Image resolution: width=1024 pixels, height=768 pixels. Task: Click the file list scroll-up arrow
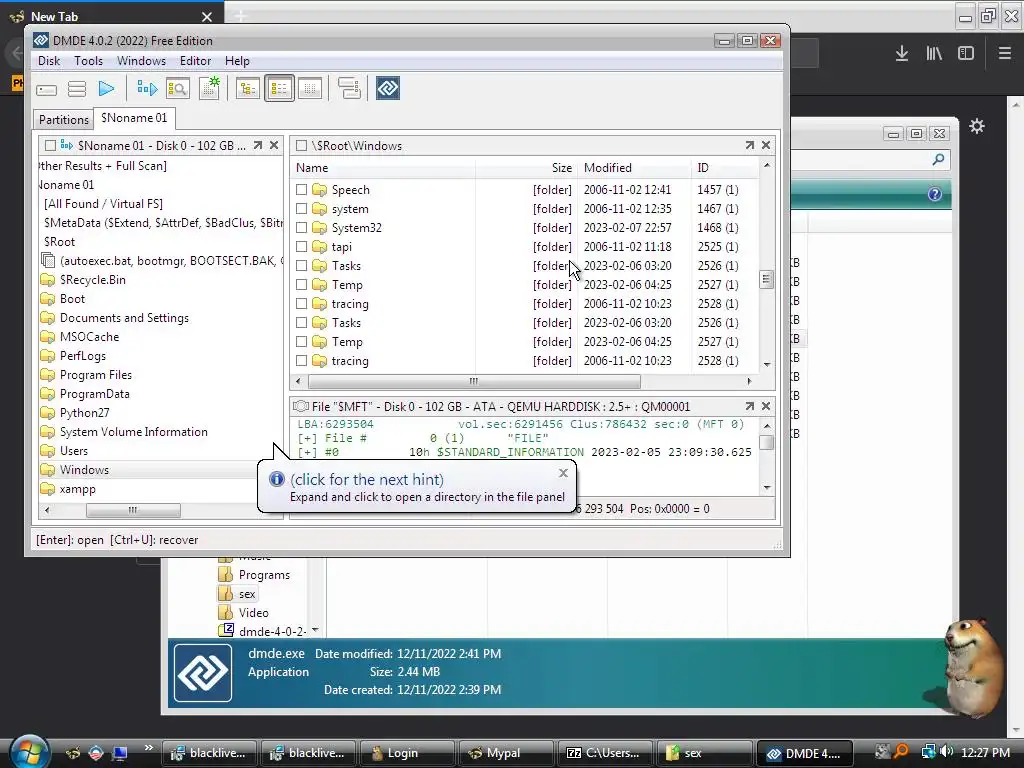point(767,166)
